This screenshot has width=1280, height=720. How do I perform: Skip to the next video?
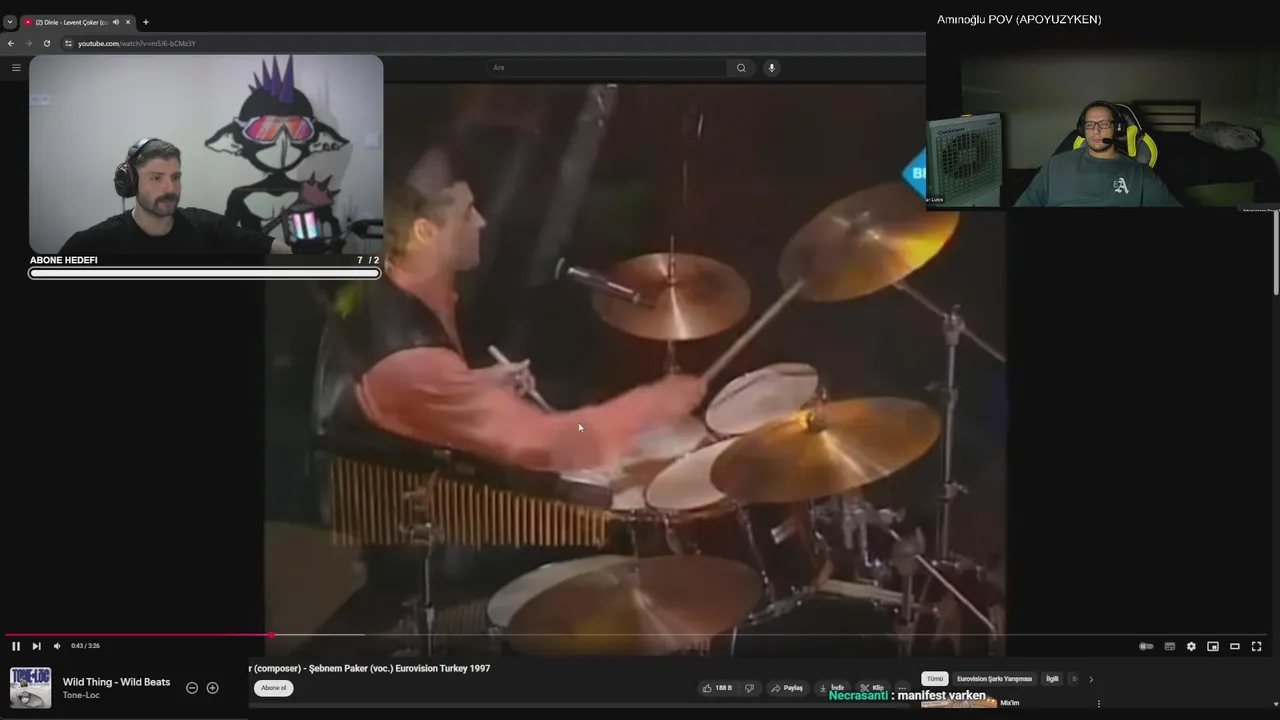tap(36, 646)
